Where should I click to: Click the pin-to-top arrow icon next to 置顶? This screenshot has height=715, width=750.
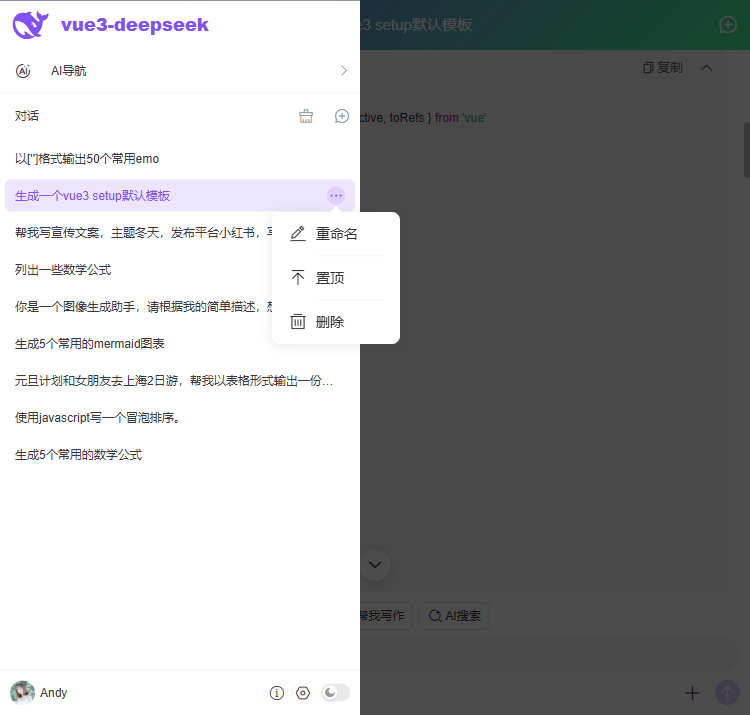coord(298,277)
